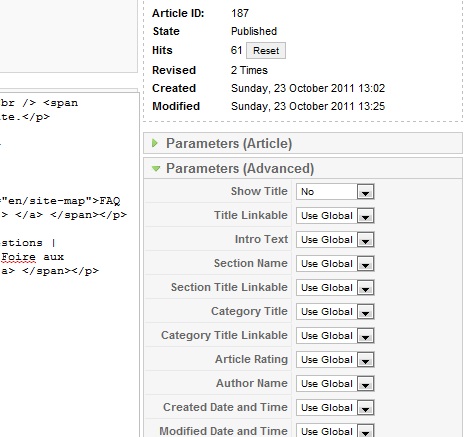Click the Revised label
Image resolution: width=468 pixels, height=437 pixels.
click(x=174, y=70)
